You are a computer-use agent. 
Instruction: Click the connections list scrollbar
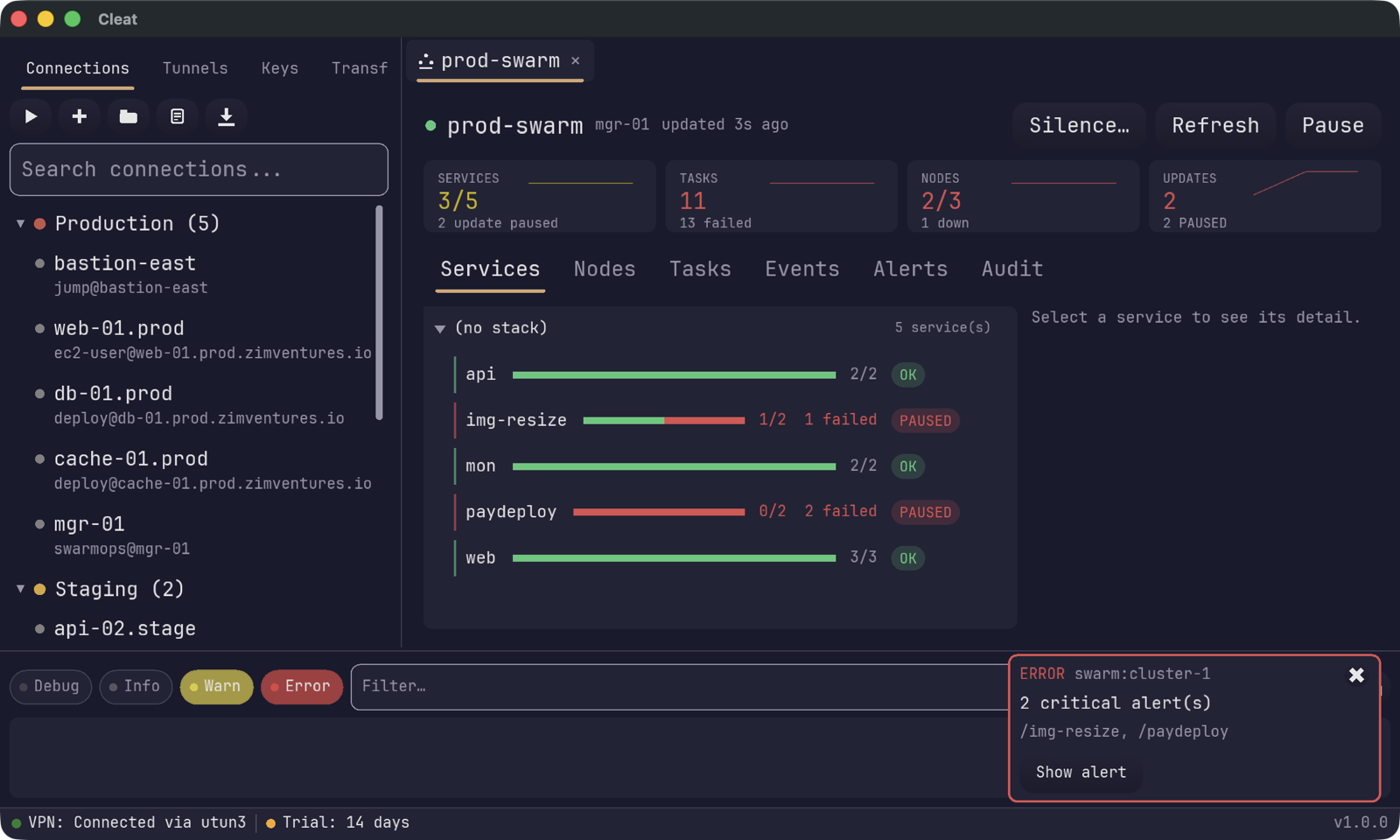click(x=379, y=312)
